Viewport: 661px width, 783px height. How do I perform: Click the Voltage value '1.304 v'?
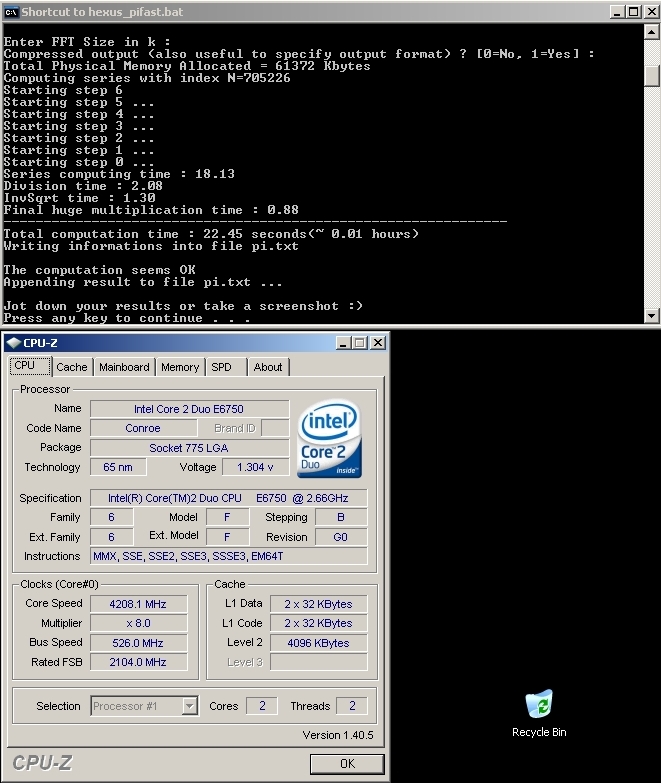255,467
